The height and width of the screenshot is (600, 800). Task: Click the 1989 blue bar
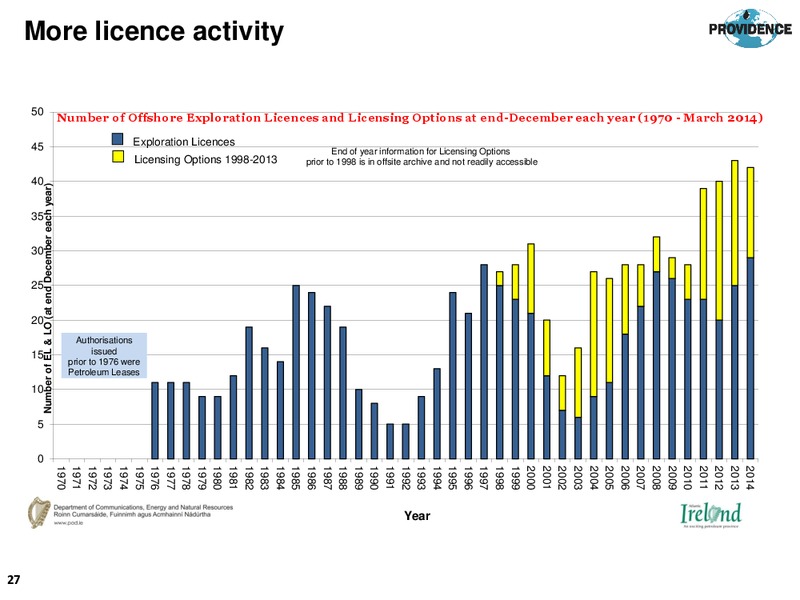[x=359, y=424]
